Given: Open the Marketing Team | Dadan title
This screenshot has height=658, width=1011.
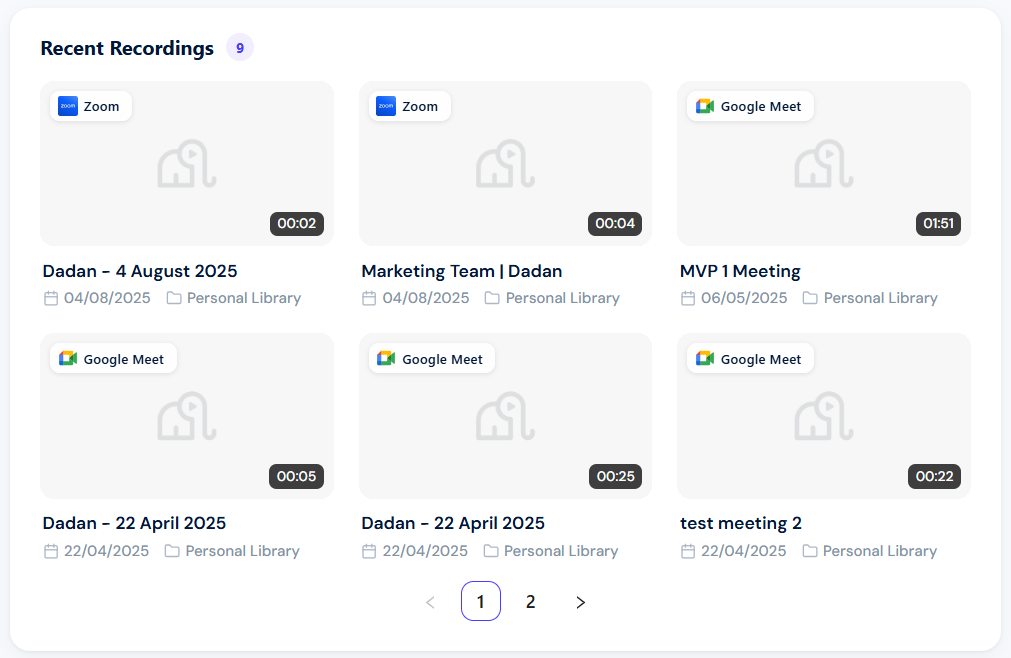Looking at the screenshot, I should (462, 271).
